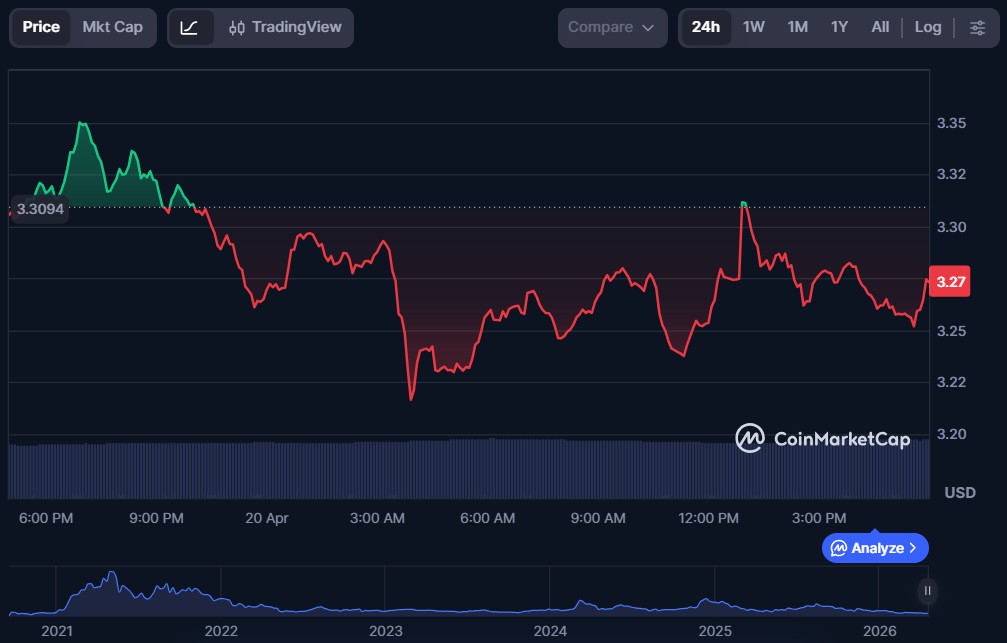Expand the Compare dropdown
Image resolution: width=1007 pixels, height=643 pixels.
pyautogui.click(x=612, y=27)
